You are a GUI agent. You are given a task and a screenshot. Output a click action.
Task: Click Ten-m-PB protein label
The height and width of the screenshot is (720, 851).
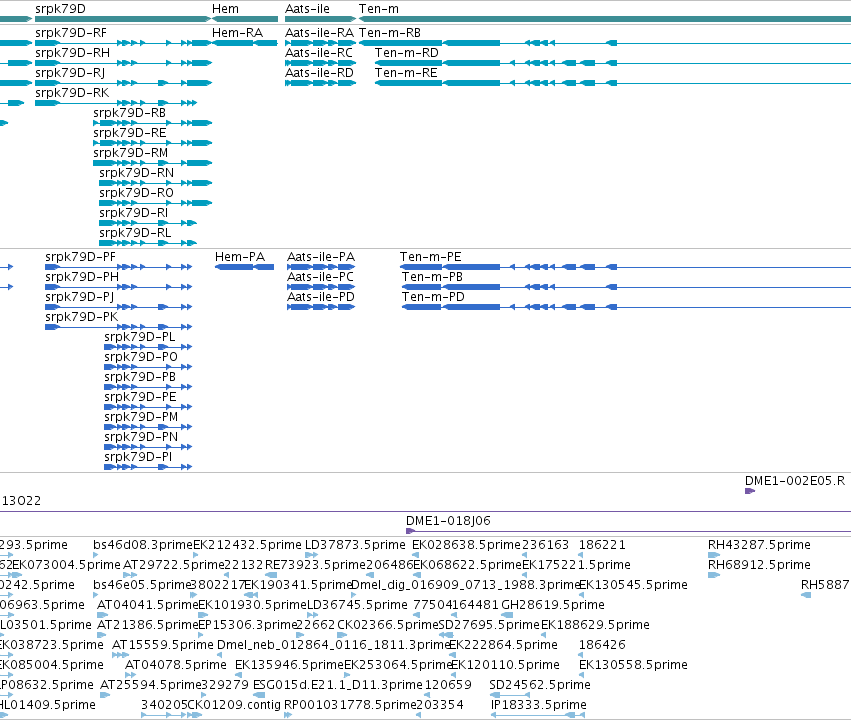coord(432,277)
